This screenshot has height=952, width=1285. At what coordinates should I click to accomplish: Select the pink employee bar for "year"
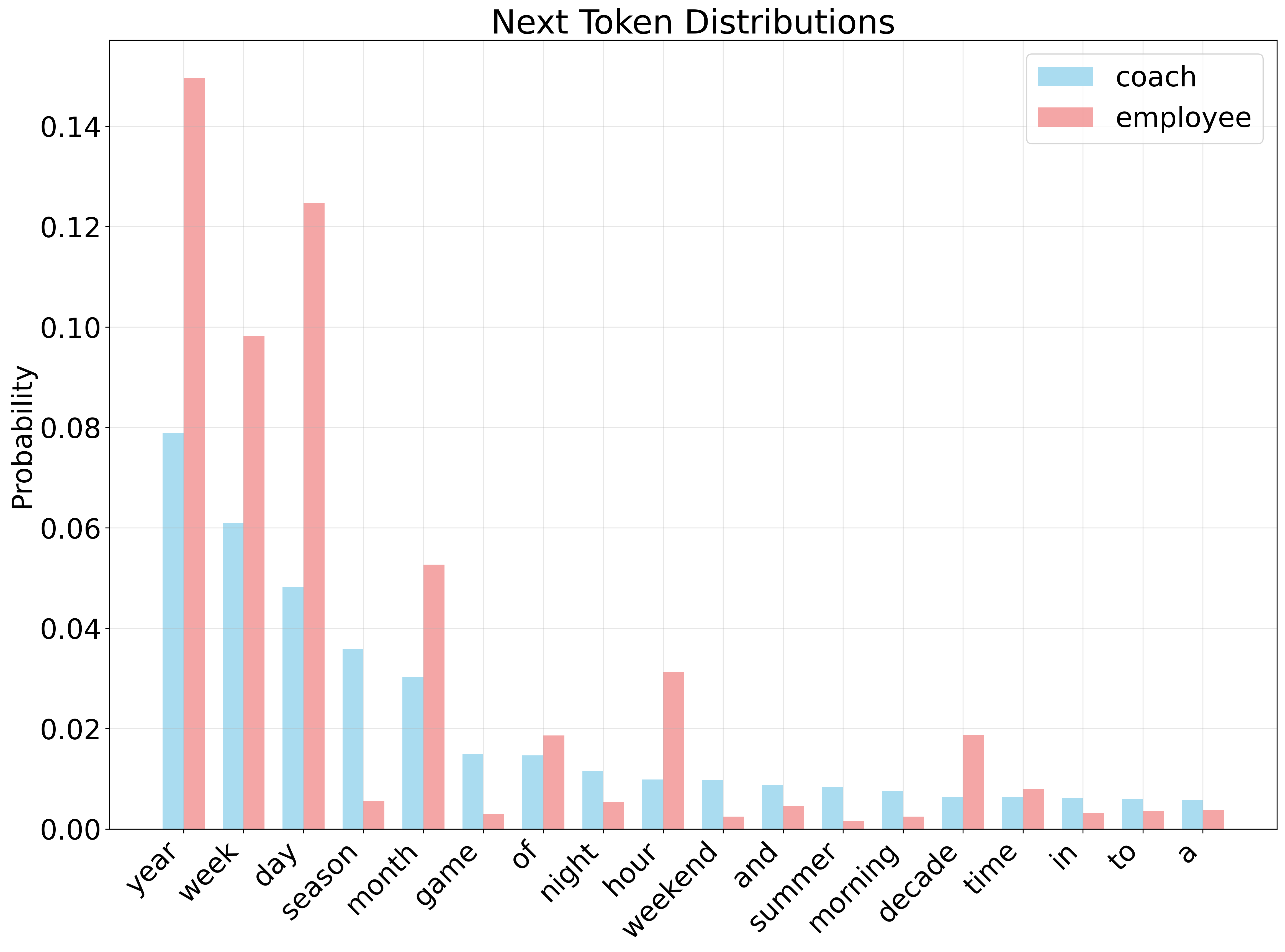coord(194,453)
